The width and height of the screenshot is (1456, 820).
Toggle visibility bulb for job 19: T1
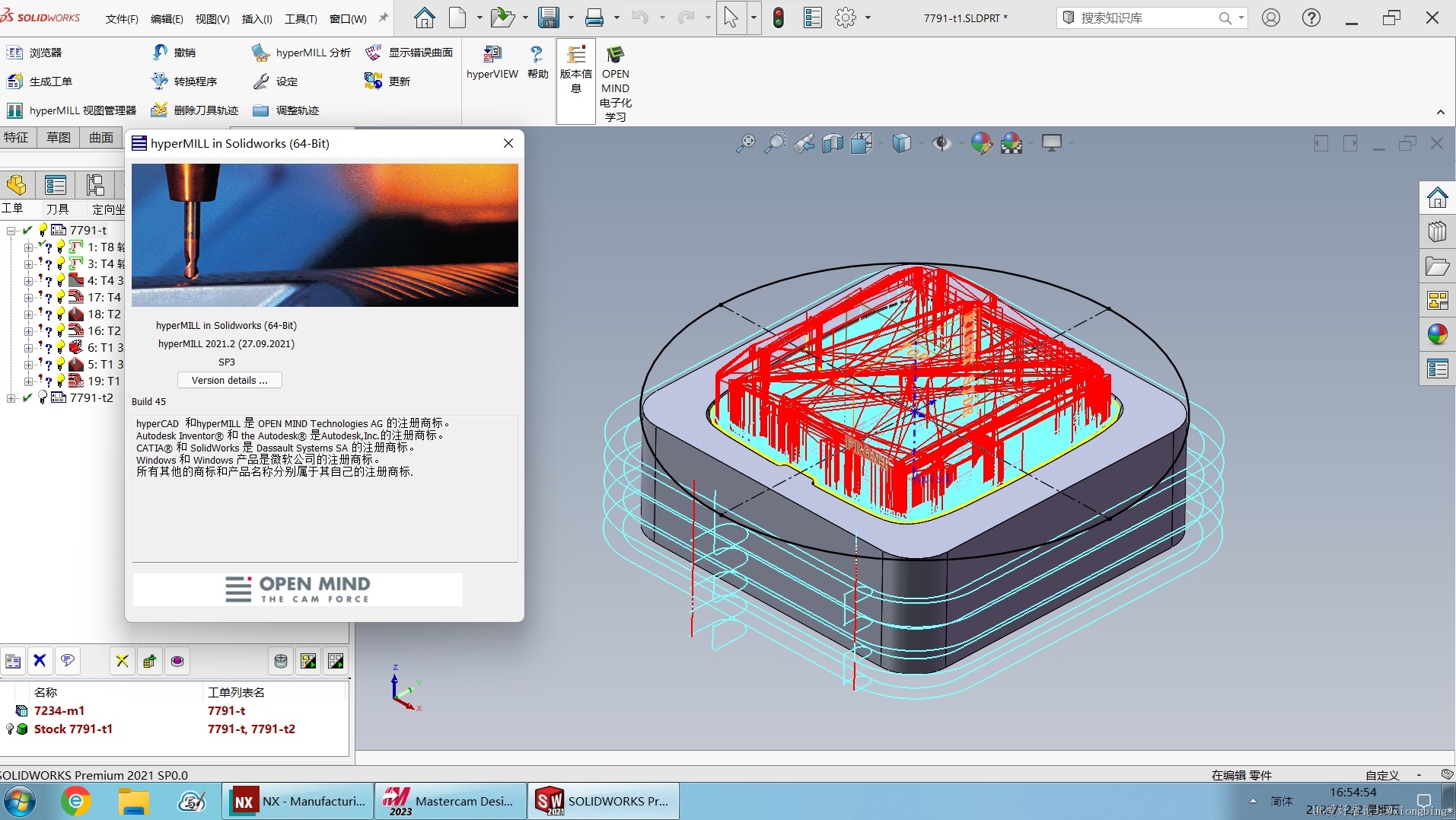pos(61,381)
